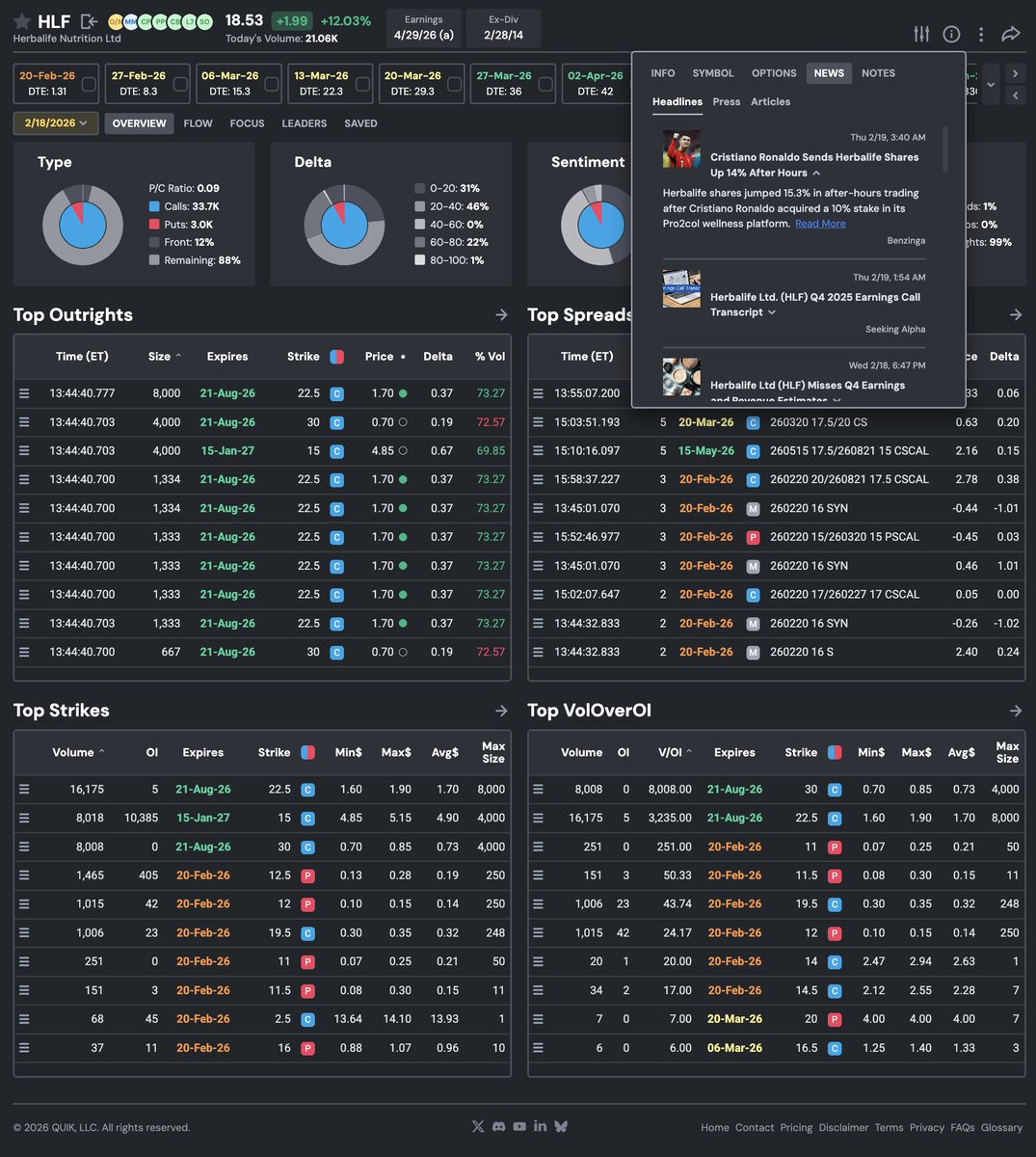Toggle call/put filter in Top VolOverOI header

(x=835, y=752)
